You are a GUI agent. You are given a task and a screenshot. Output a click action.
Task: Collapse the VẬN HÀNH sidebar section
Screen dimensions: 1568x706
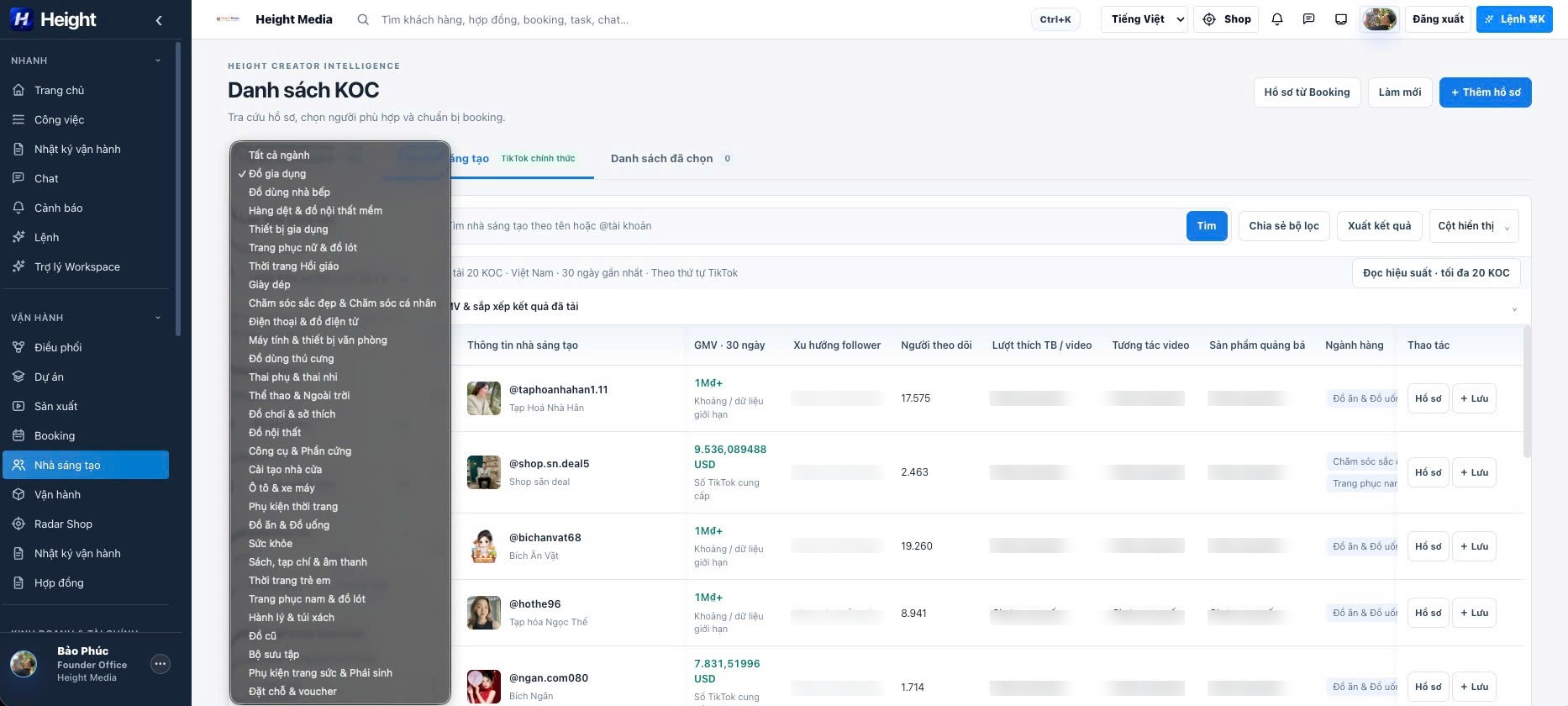point(158,318)
